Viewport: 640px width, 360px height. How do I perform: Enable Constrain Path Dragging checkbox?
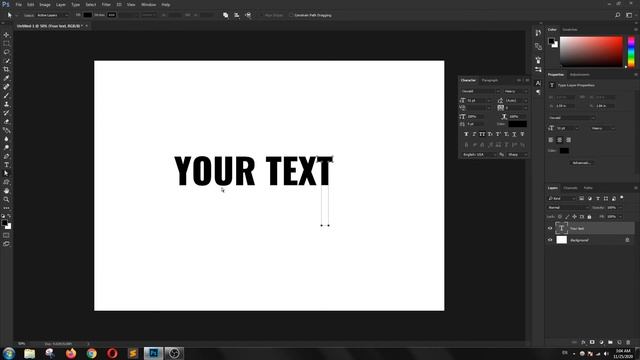[x=291, y=15]
